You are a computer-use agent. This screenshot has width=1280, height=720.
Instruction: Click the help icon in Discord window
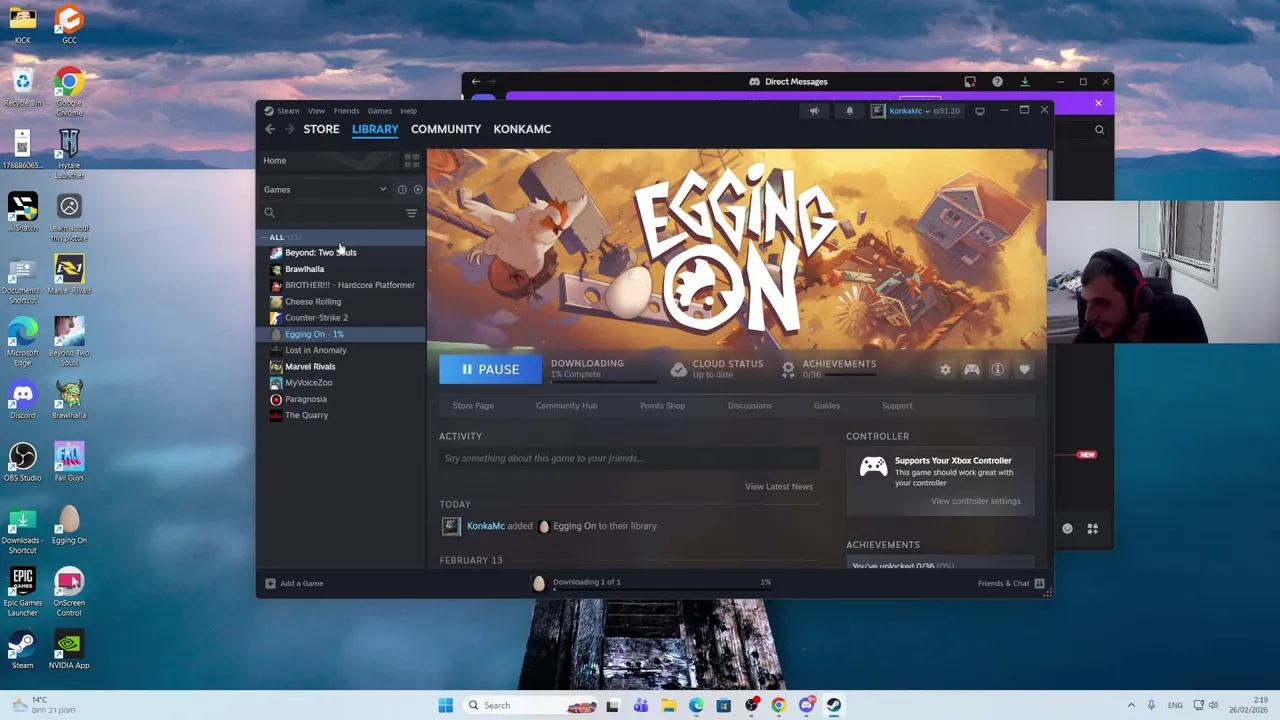click(x=997, y=82)
